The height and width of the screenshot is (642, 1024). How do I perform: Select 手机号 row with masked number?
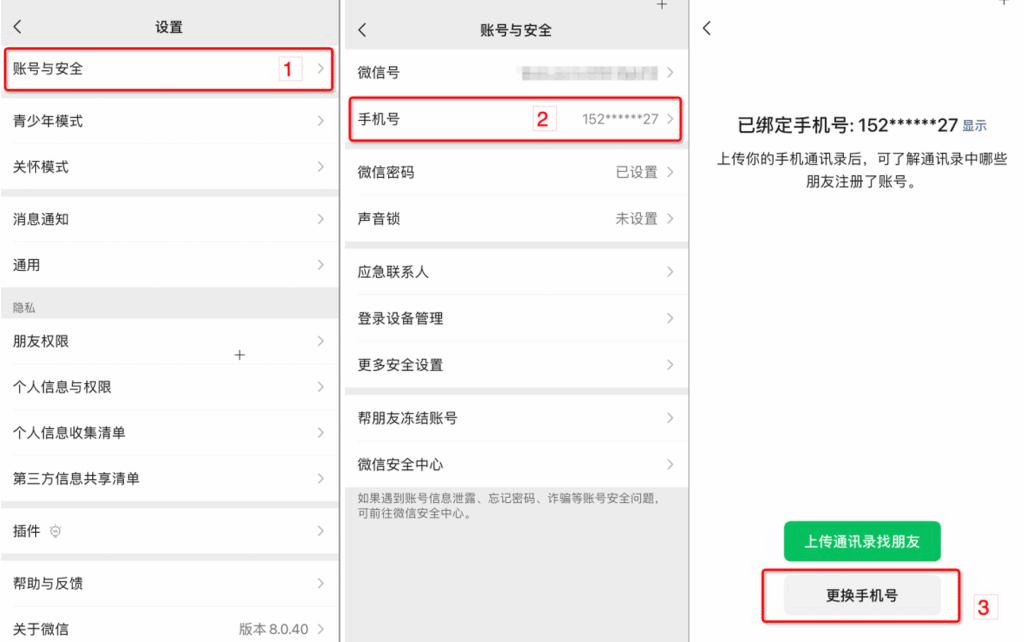click(515, 119)
